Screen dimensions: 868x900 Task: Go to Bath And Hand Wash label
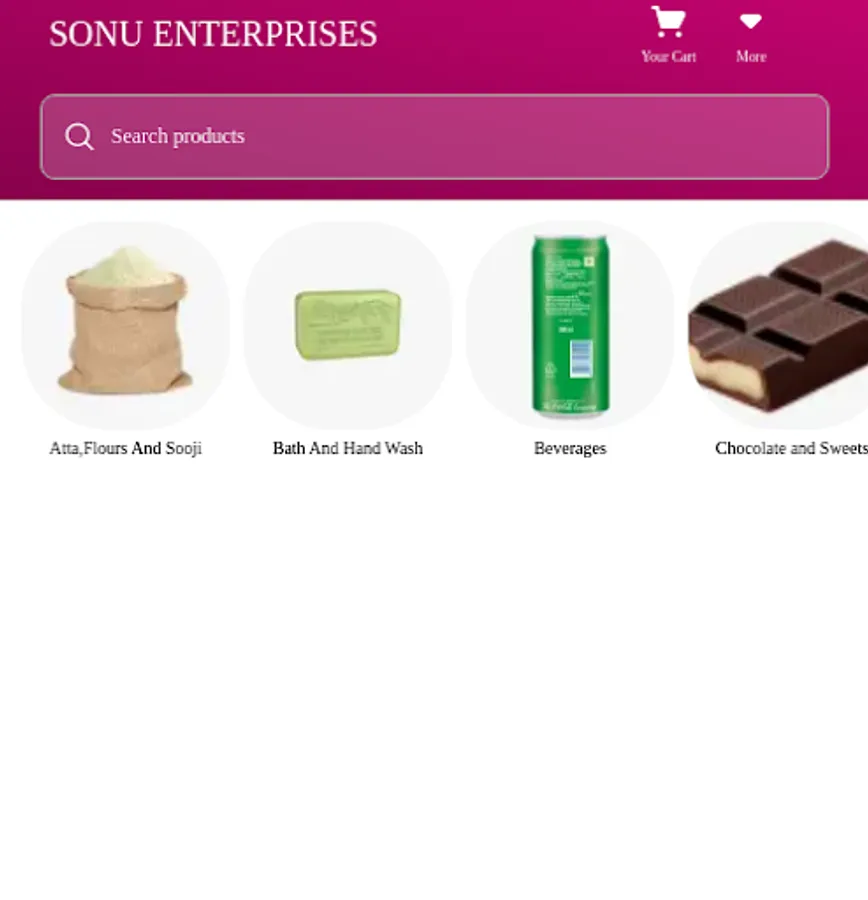[x=348, y=448]
